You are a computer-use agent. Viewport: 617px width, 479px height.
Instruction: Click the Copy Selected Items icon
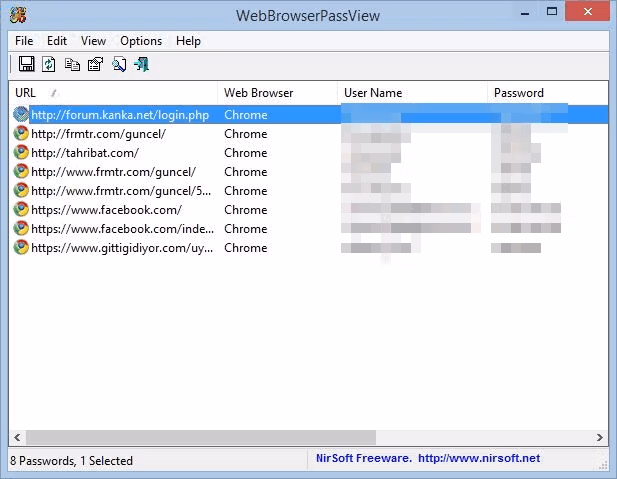coord(72,65)
